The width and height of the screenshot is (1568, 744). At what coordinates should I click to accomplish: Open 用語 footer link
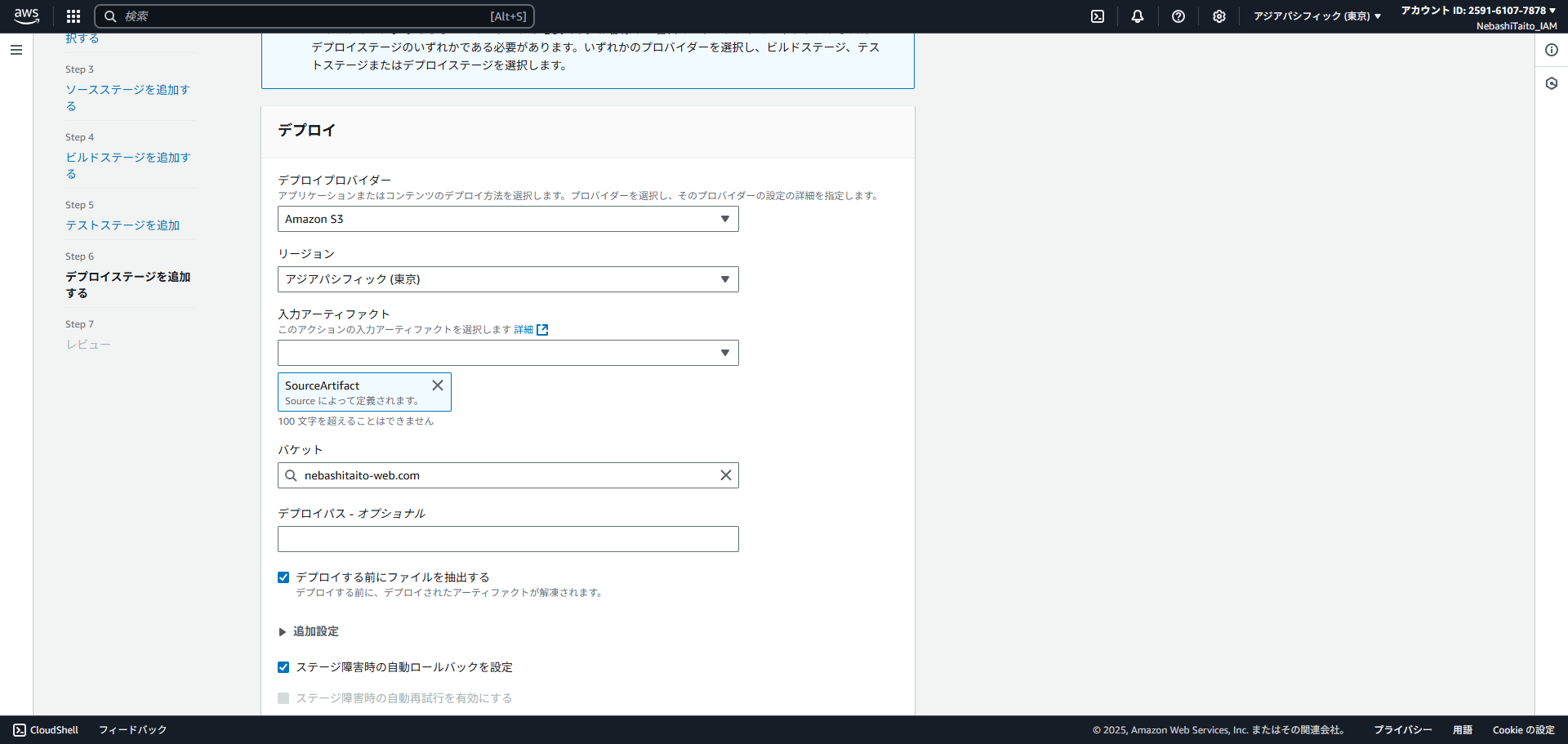coord(1463,730)
